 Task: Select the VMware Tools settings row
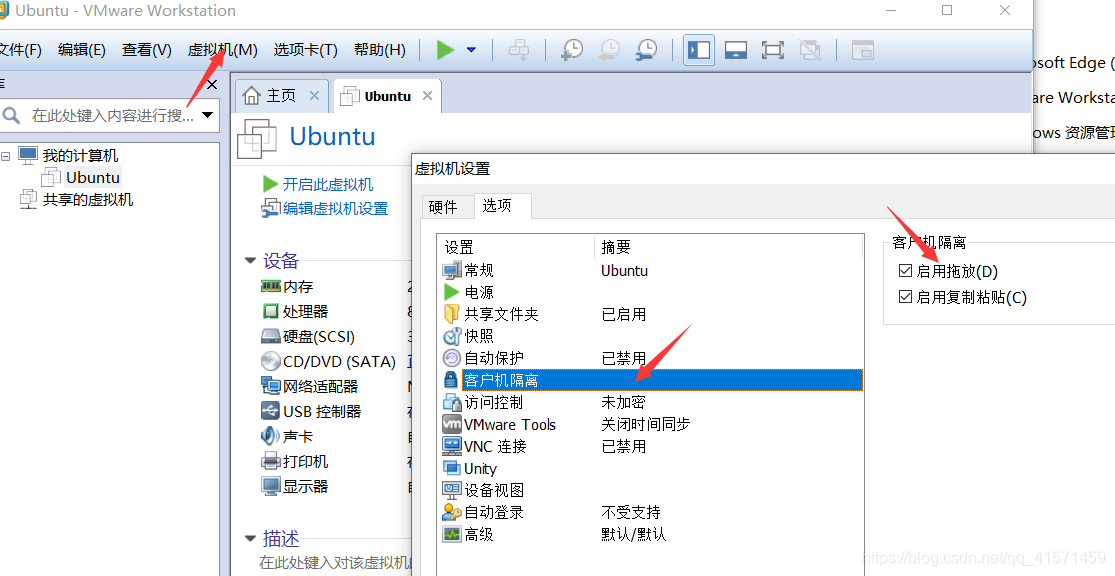[x=651, y=424]
